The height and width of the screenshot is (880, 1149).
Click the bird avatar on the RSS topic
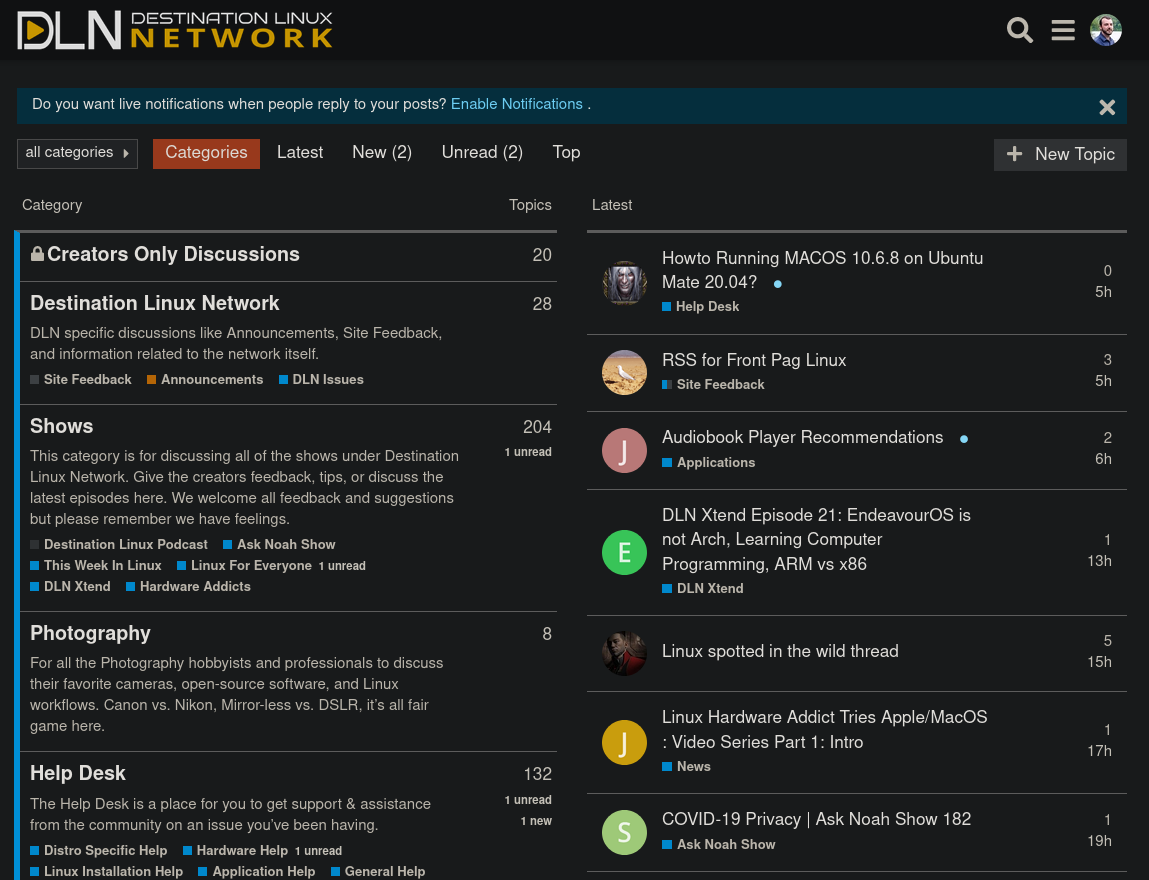click(624, 372)
